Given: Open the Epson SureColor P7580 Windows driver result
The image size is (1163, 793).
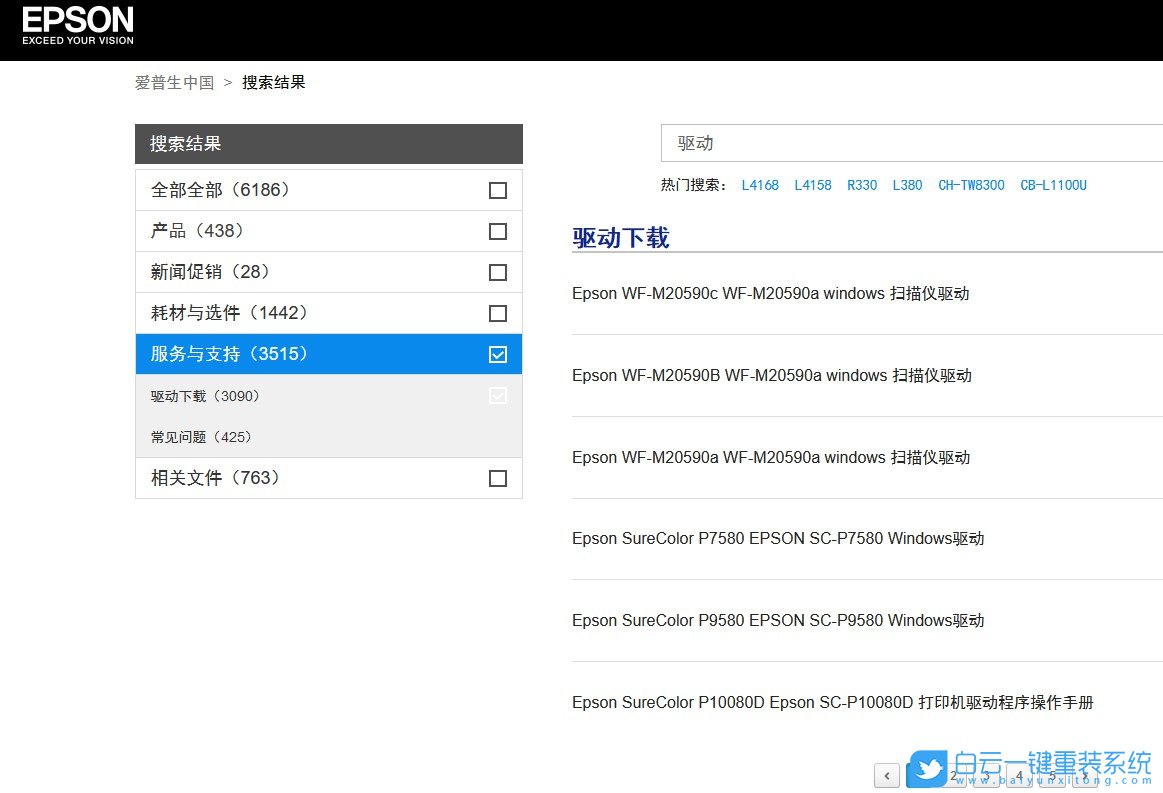Looking at the screenshot, I should coord(778,538).
